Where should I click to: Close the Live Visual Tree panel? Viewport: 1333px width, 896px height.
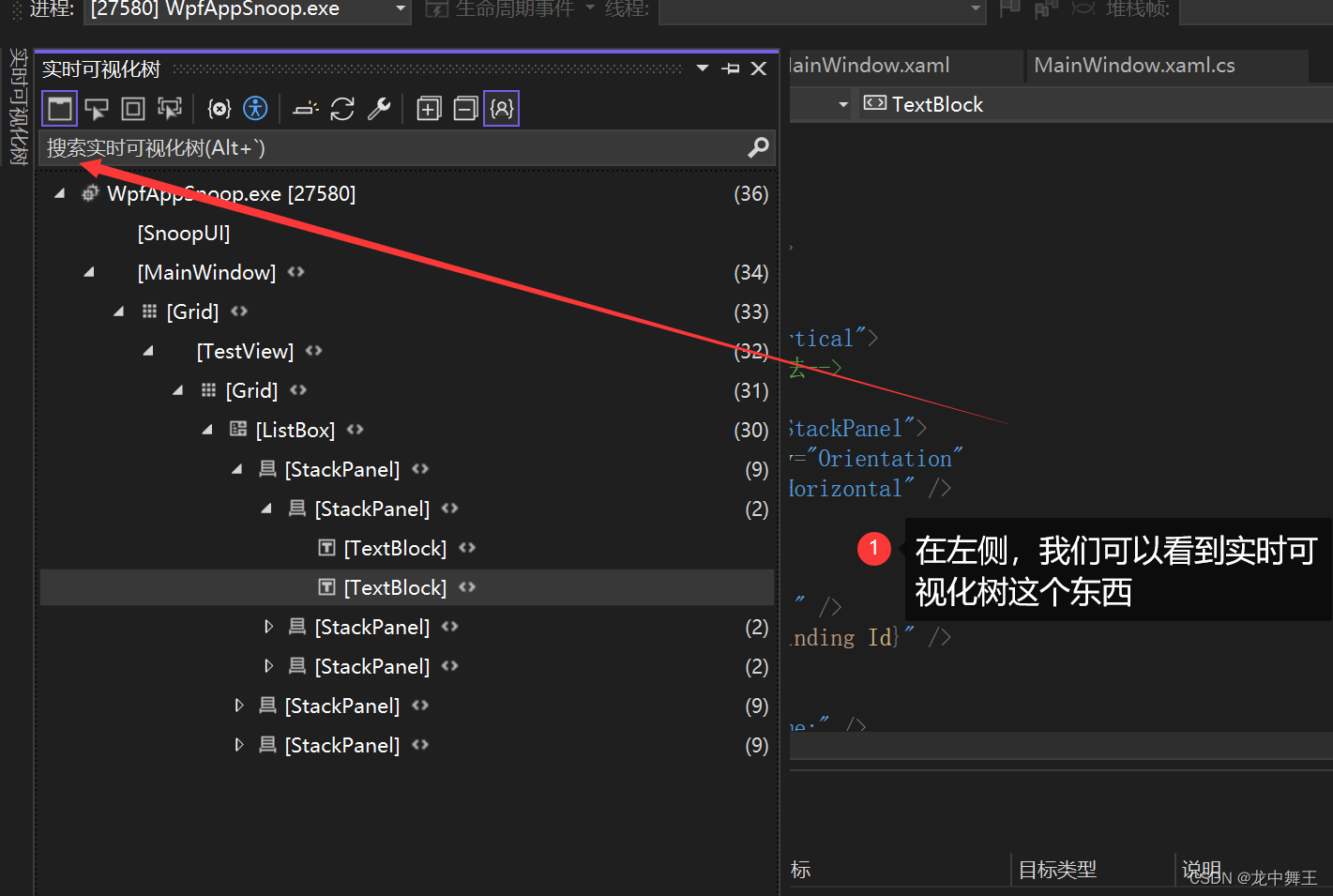759,68
